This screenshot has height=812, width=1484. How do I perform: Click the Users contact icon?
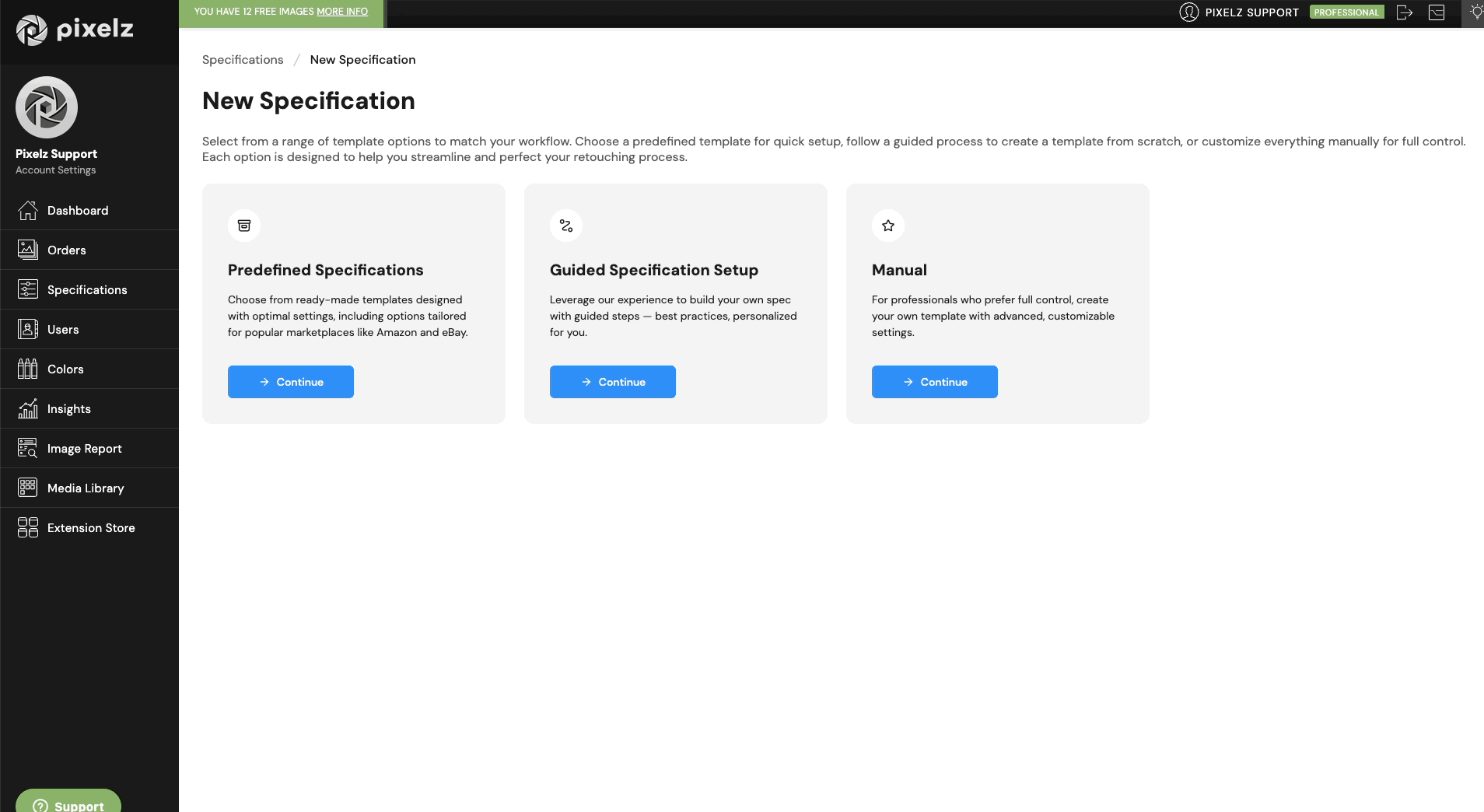[x=28, y=329]
